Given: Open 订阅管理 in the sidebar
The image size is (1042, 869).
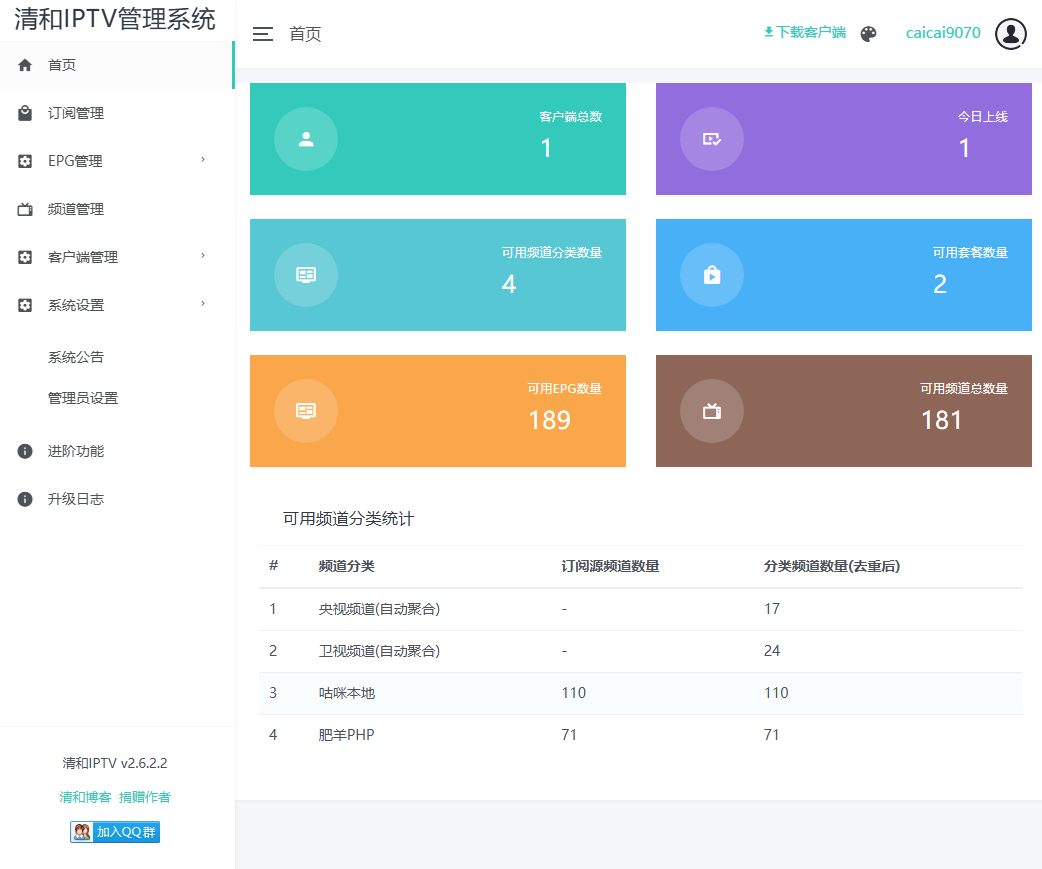Looking at the screenshot, I should click(x=76, y=113).
